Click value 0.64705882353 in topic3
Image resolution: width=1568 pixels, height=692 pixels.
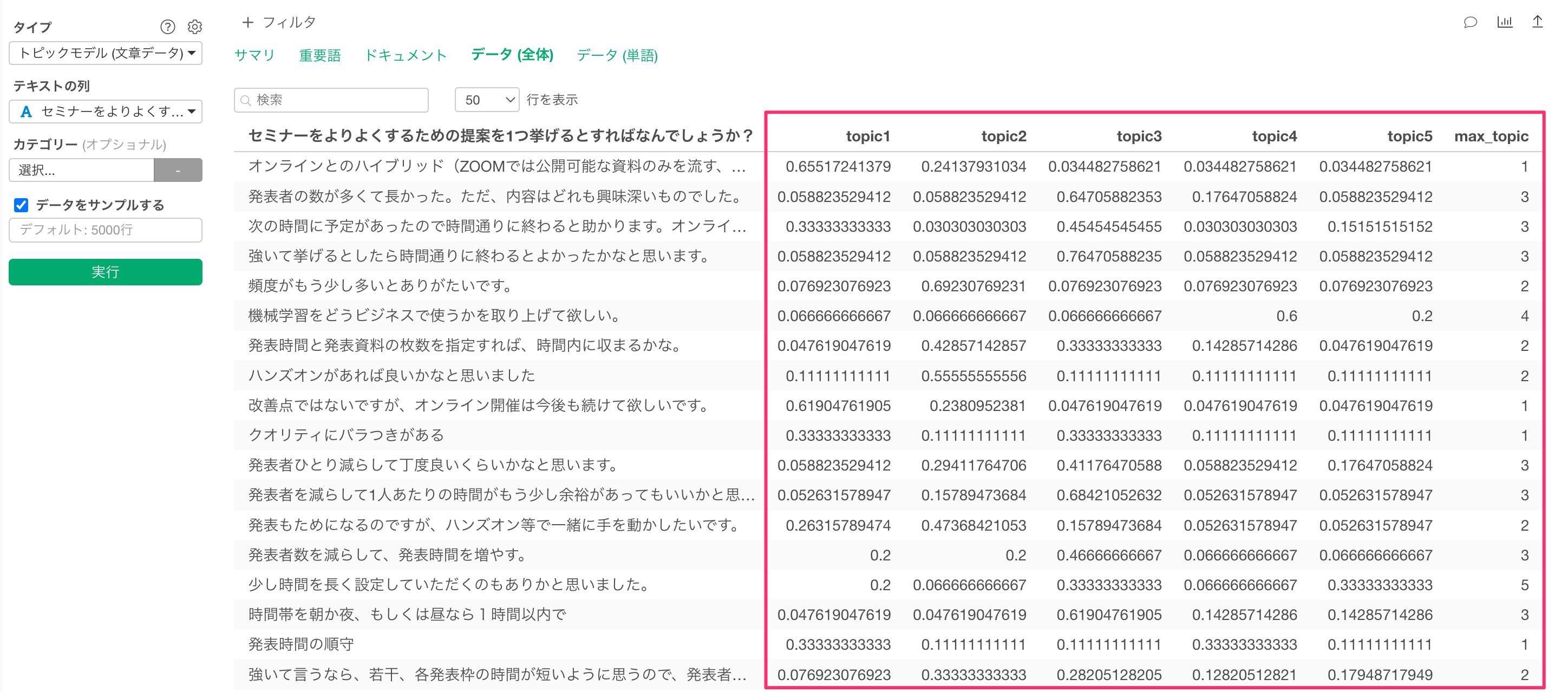click(x=1109, y=197)
